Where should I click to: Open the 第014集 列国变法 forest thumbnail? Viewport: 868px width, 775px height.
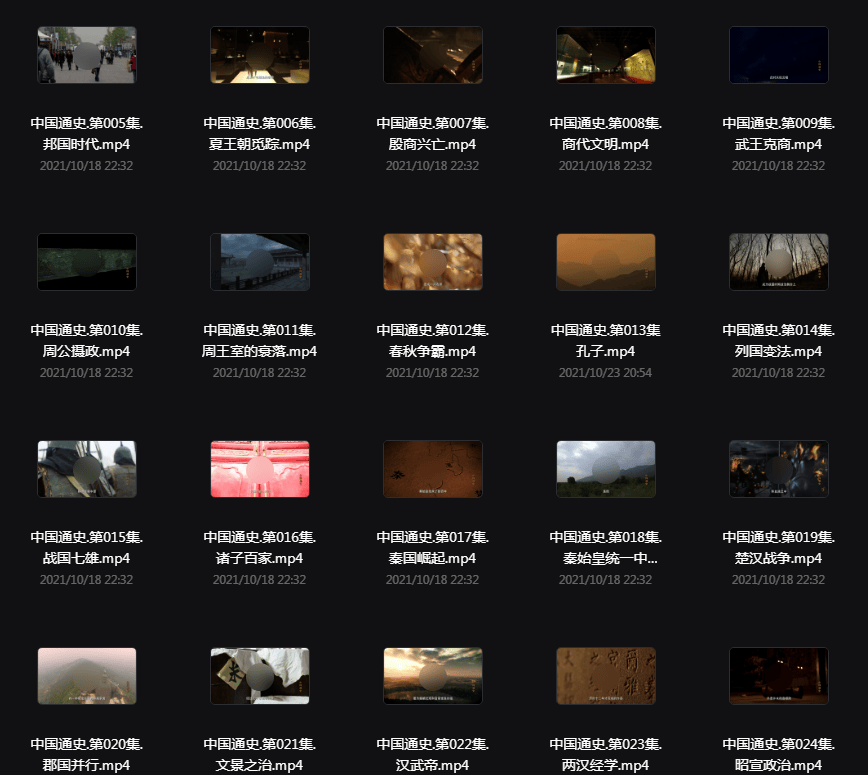pyautogui.click(x=779, y=262)
